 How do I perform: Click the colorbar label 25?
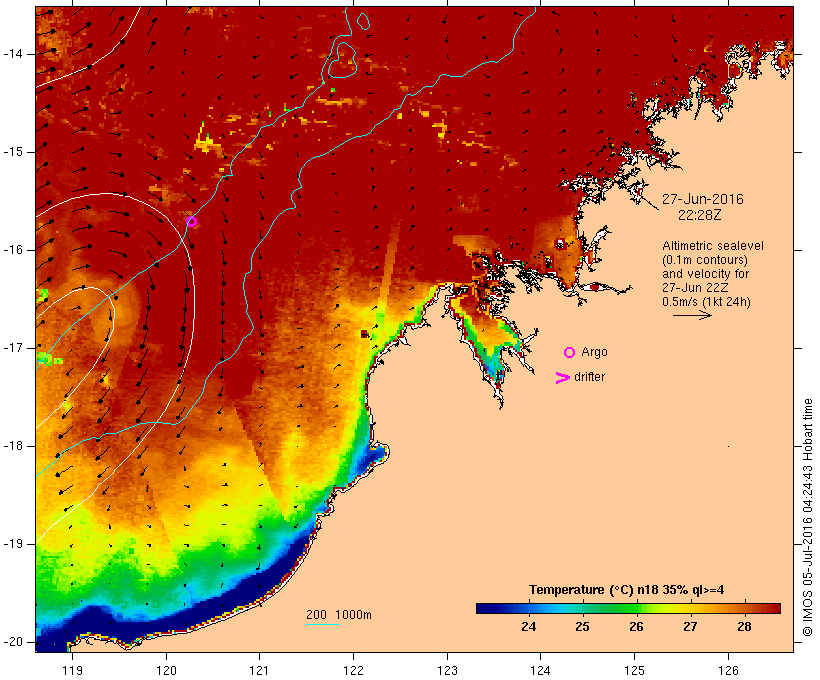tap(582, 627)
